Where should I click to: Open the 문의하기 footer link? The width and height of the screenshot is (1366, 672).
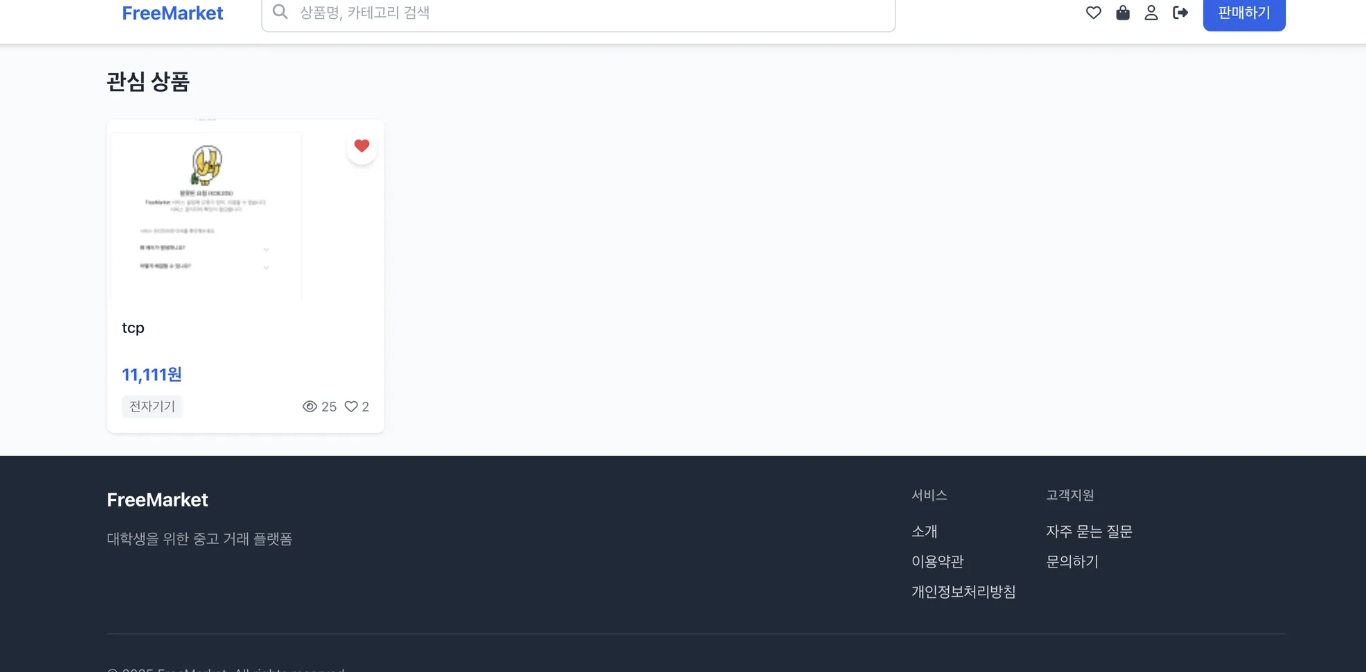(1072, 562)
